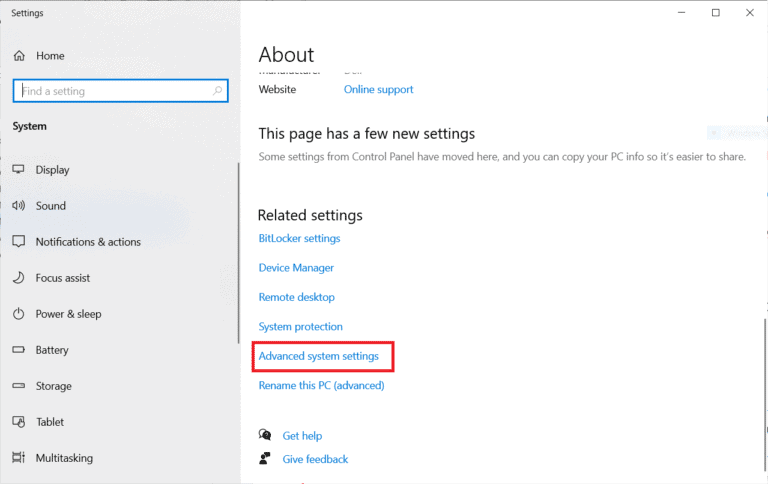Open Advanced system settings
The height and width of the screenshot is (484, 768).
click(x=319, y=356)
